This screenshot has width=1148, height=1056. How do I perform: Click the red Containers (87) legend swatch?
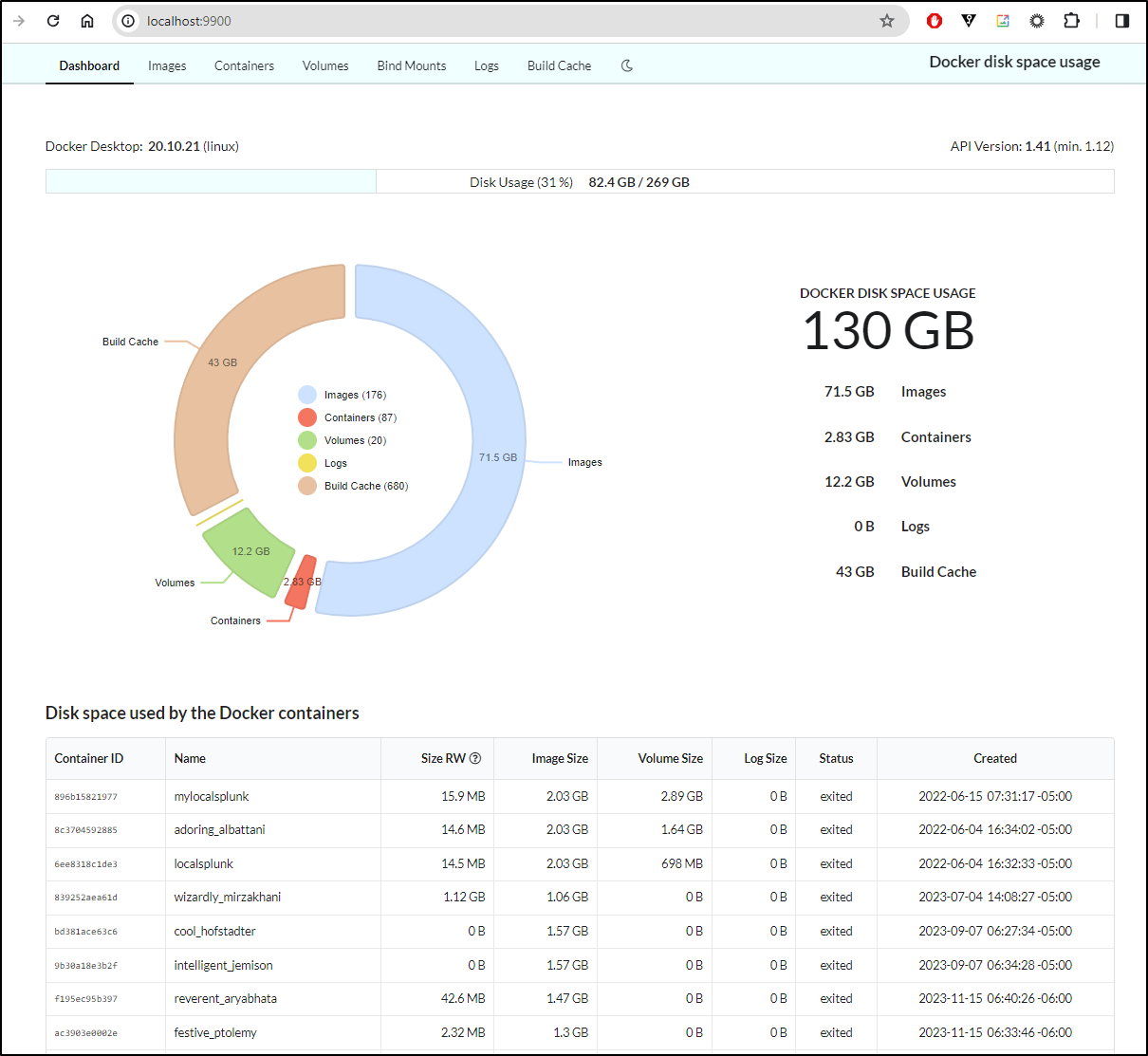point(307,417)
